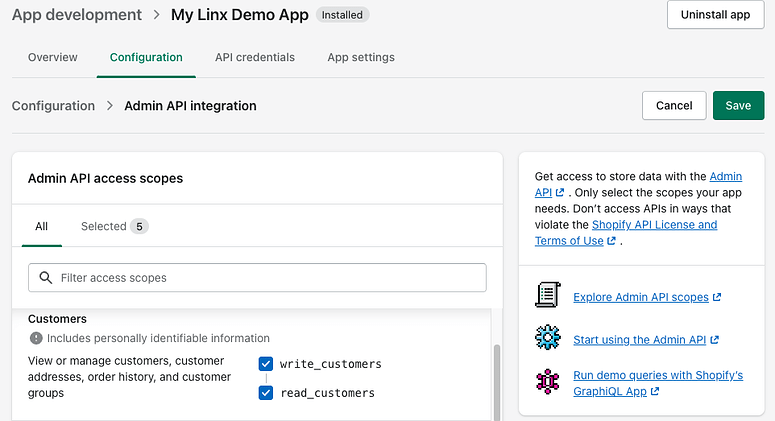
Task: Switch to the API credentials tab
Action: [x=255, y=57]
